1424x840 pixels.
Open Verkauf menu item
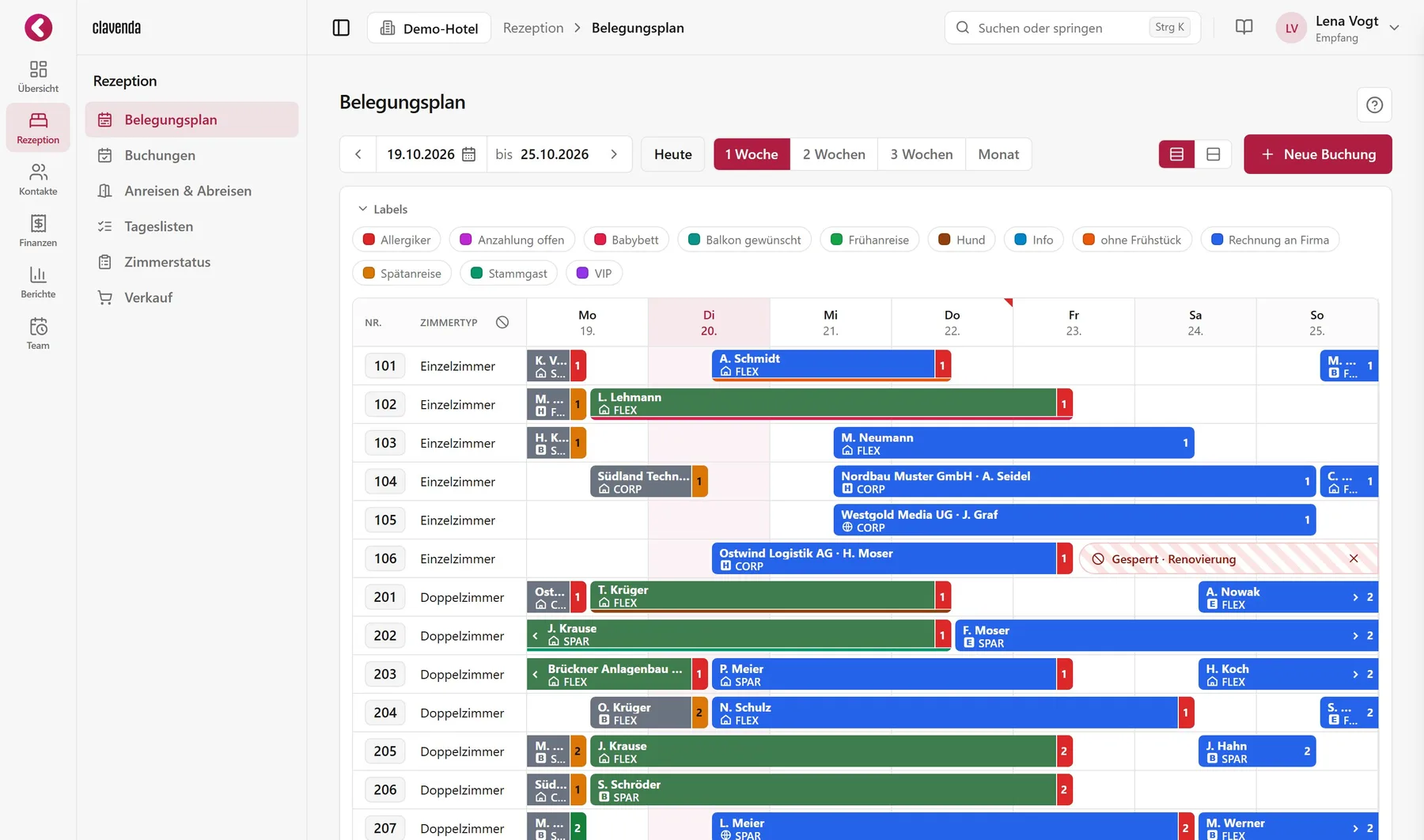pos(191,297)
